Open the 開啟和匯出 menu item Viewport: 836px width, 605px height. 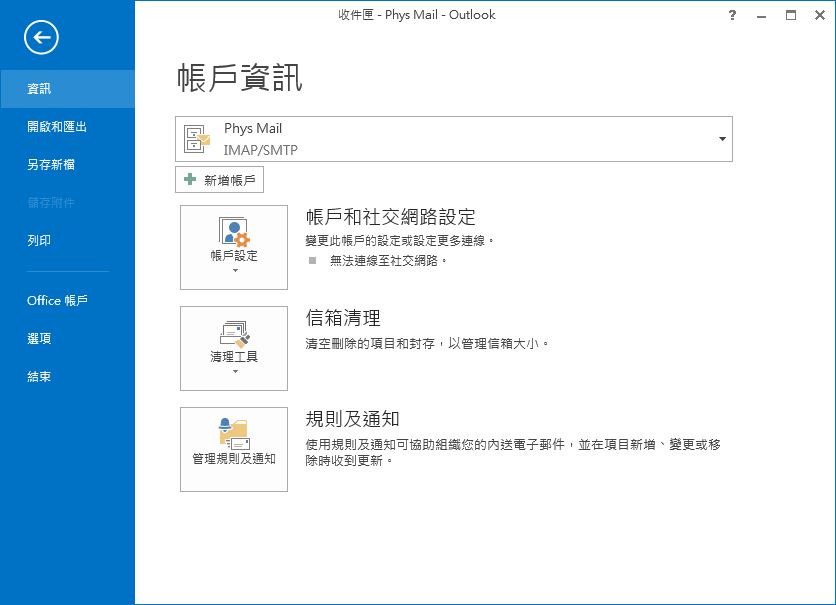67,126
